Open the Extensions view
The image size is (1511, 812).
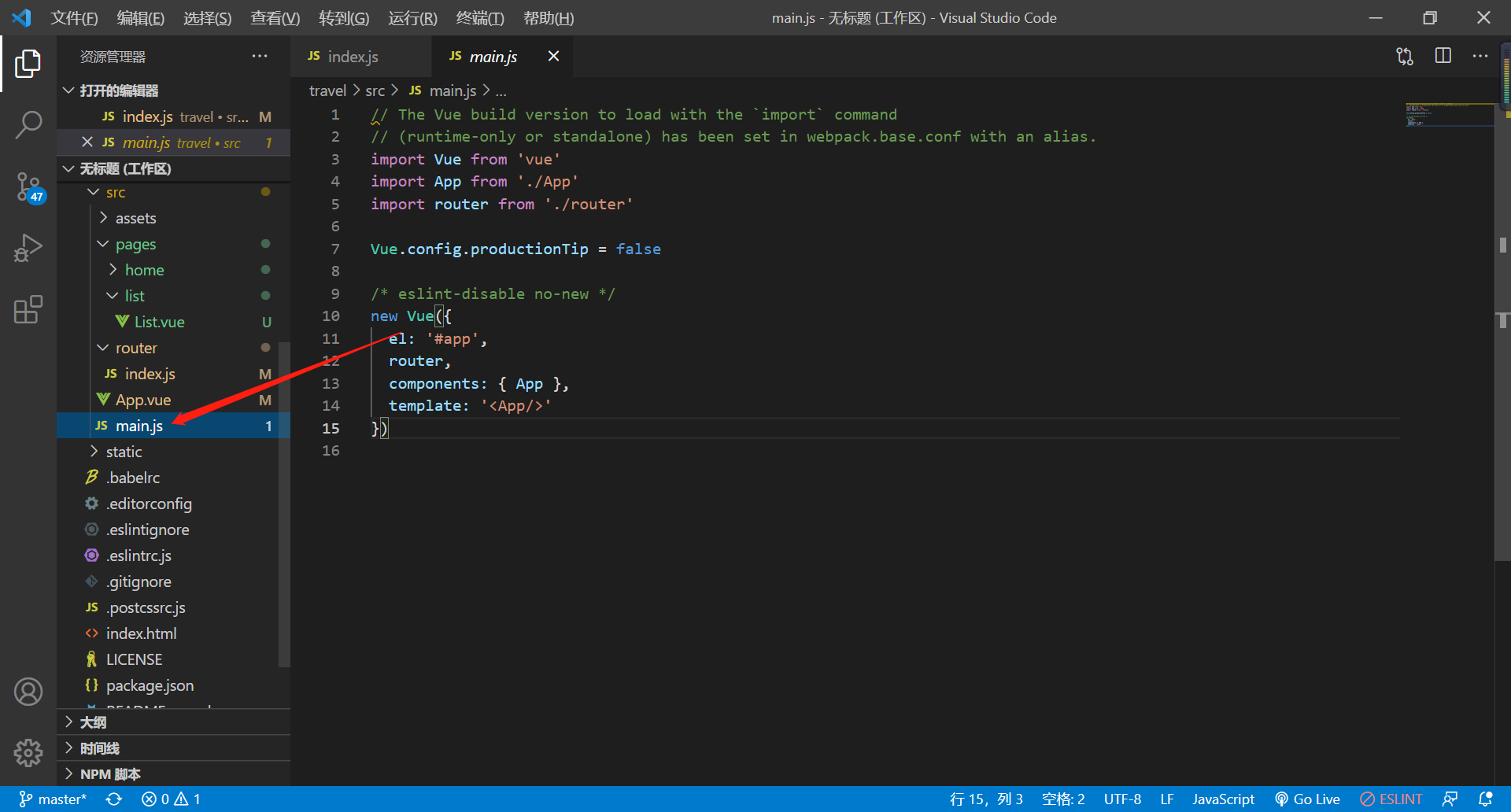coord(28,309)
